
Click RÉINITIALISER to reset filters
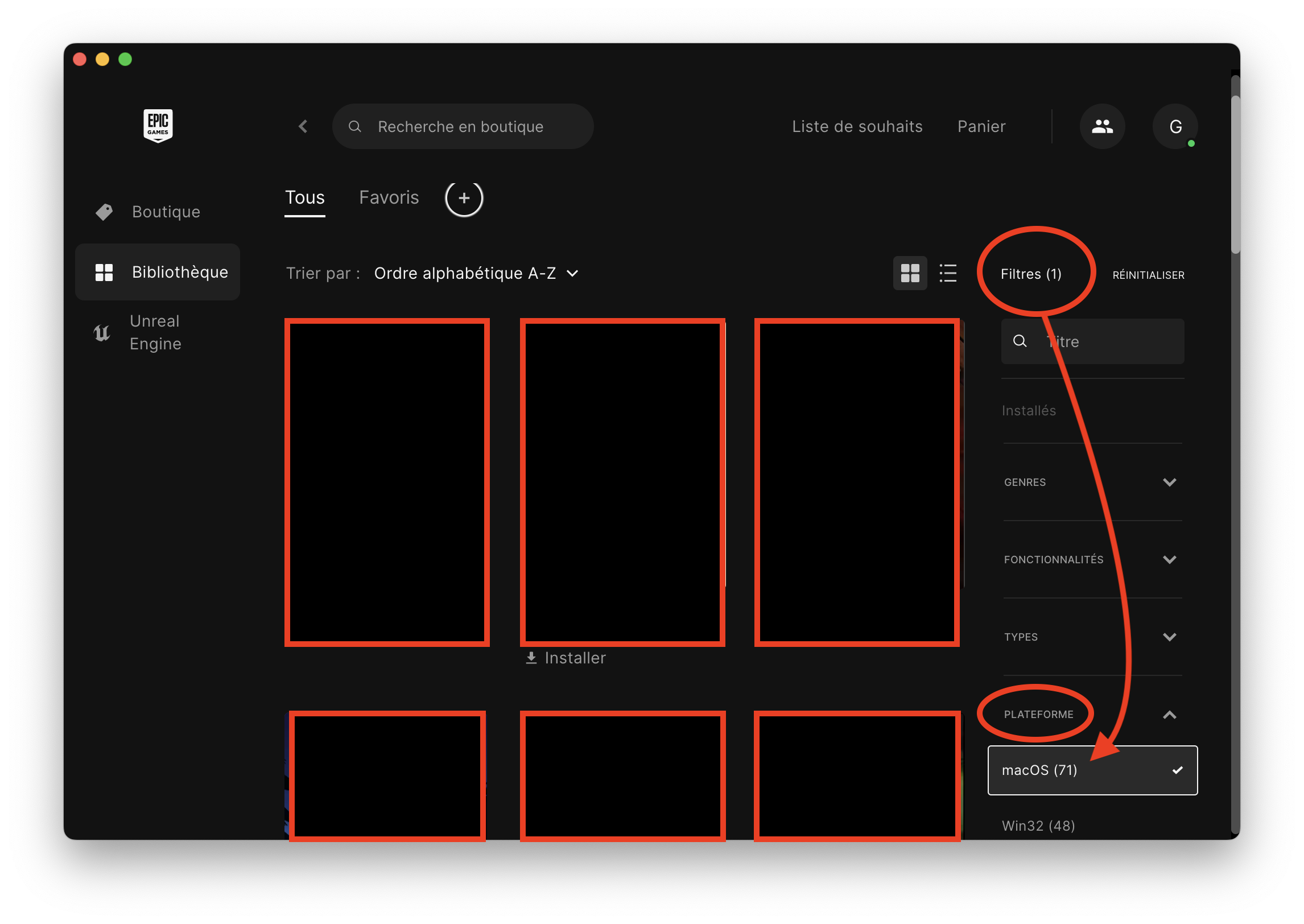pyautogui.click(x=1148, y=275)
